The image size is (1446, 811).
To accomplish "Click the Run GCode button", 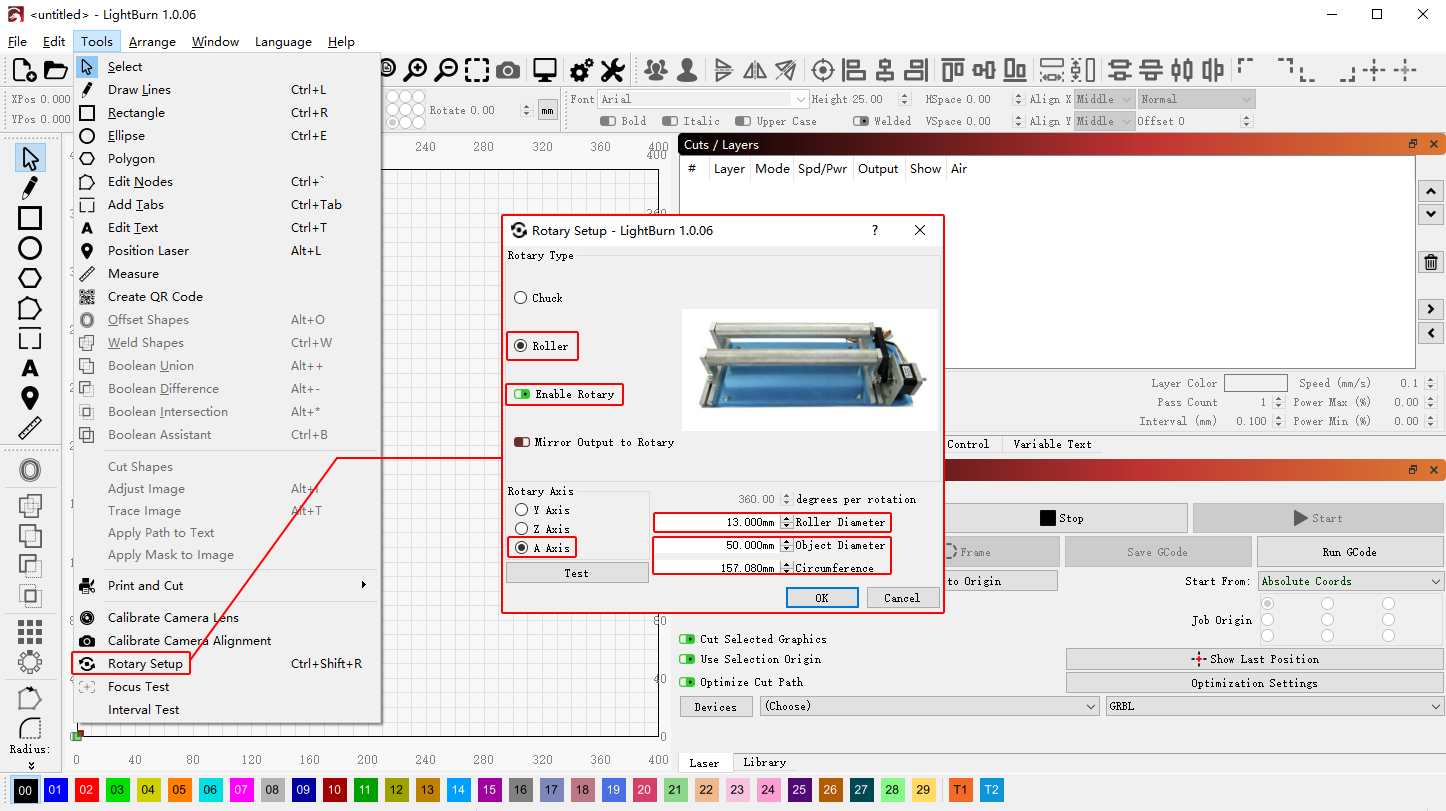I will tap(1350, 552).
